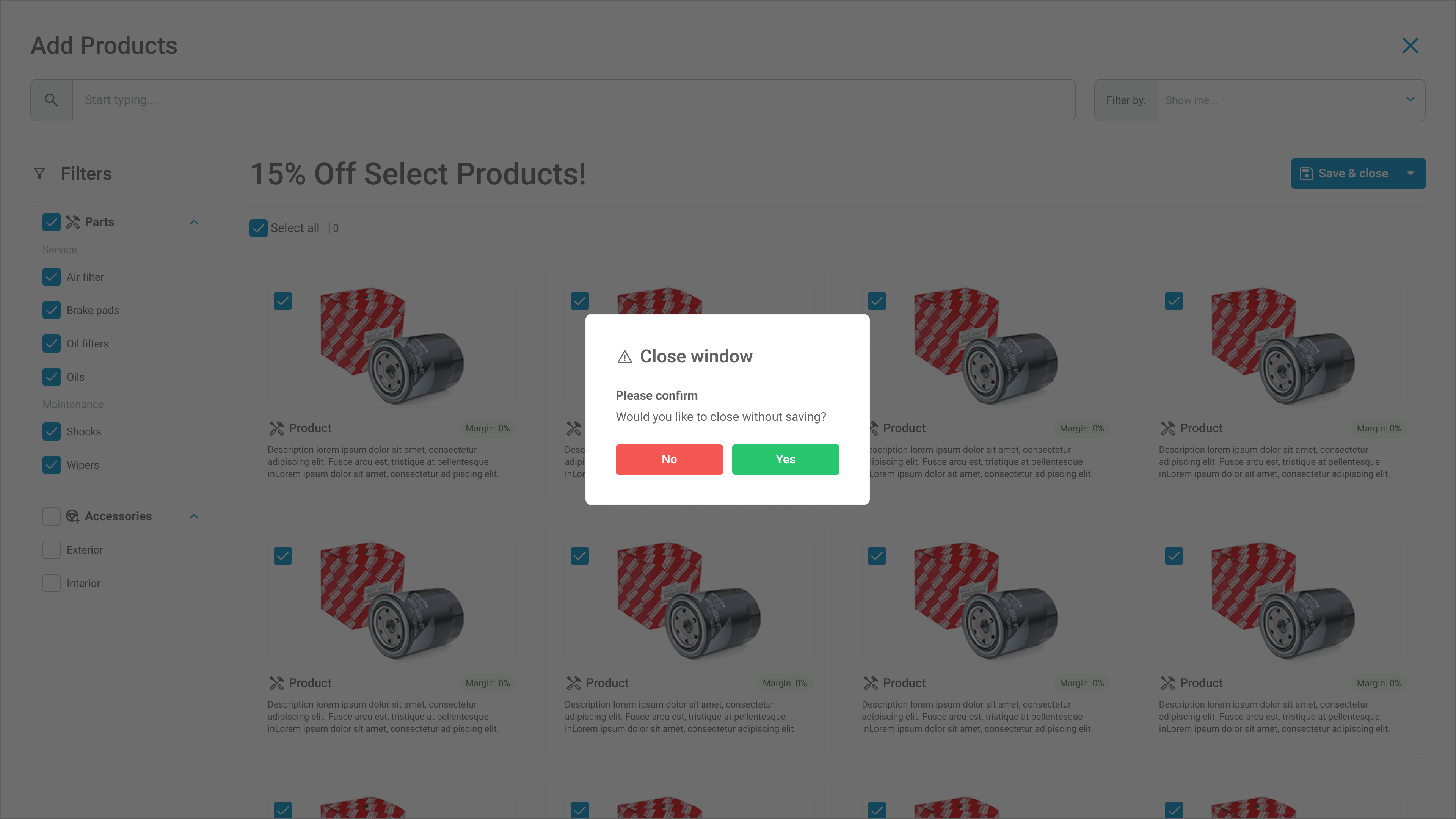1456x819 pixels.
Task: Click the tools icon beside first Product title
Action: click(276, 428)
